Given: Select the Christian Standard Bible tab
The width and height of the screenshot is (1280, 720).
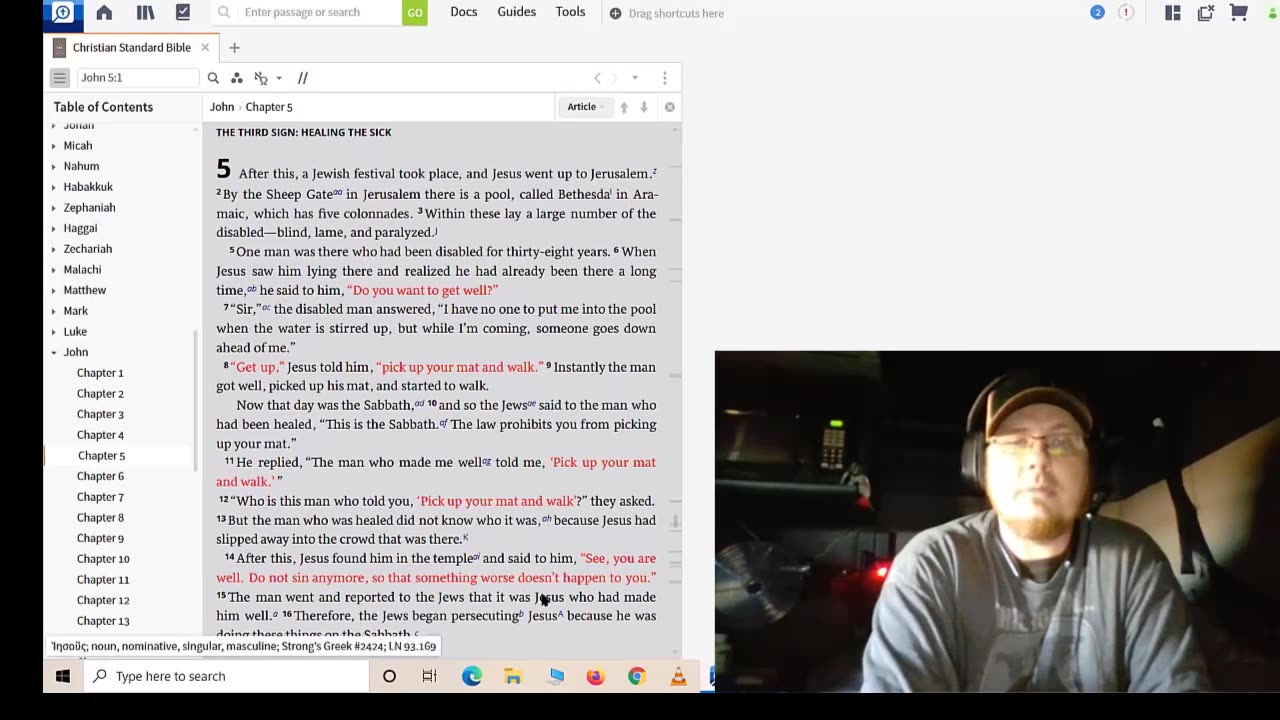Looking at the screenshot, I should (x=131, y=47).
